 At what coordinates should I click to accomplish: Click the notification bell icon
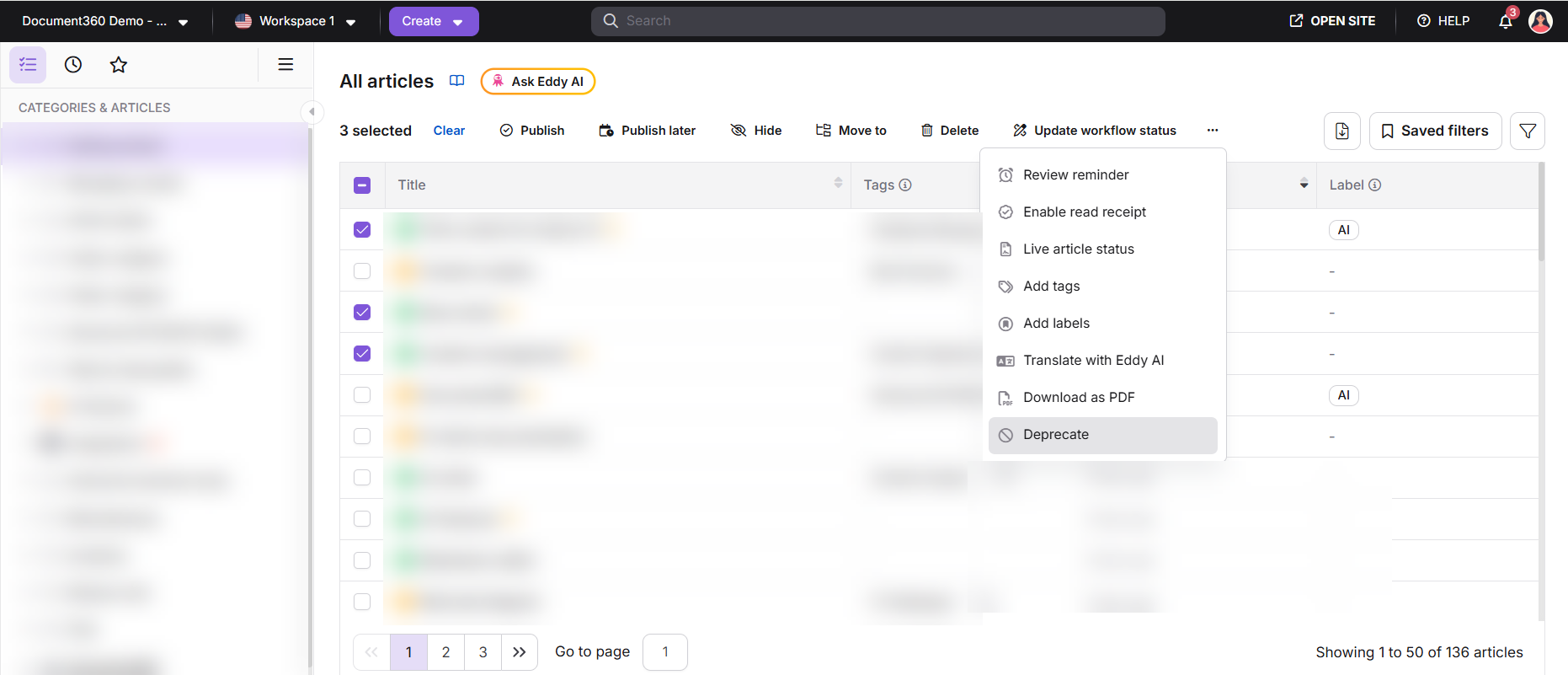(1506, 21)
